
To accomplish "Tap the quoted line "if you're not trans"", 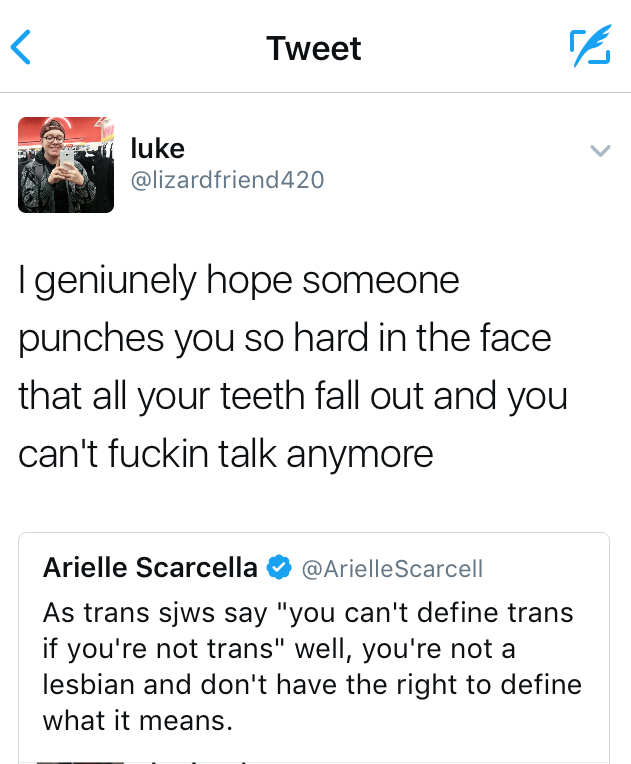I will pos(279,648).
